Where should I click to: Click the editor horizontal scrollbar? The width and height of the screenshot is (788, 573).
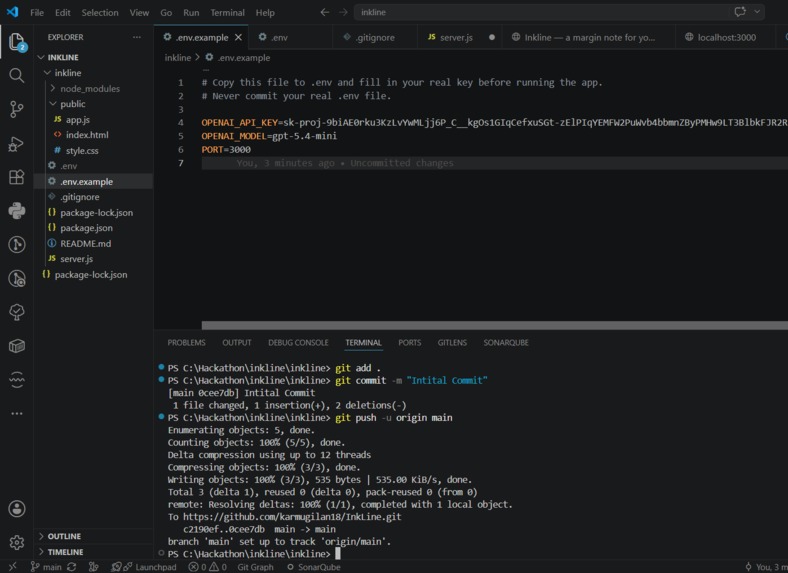click(495, 326)
